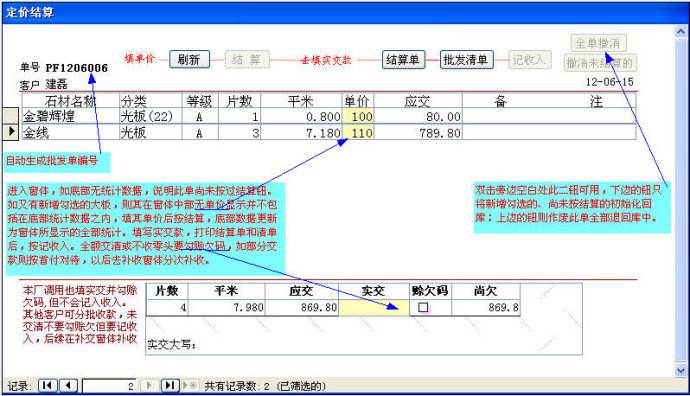Image resolution: width=690 pixels, height=396 pixels.
Task: Click the greyed-out 结算 button
Action: coord(246,59)
